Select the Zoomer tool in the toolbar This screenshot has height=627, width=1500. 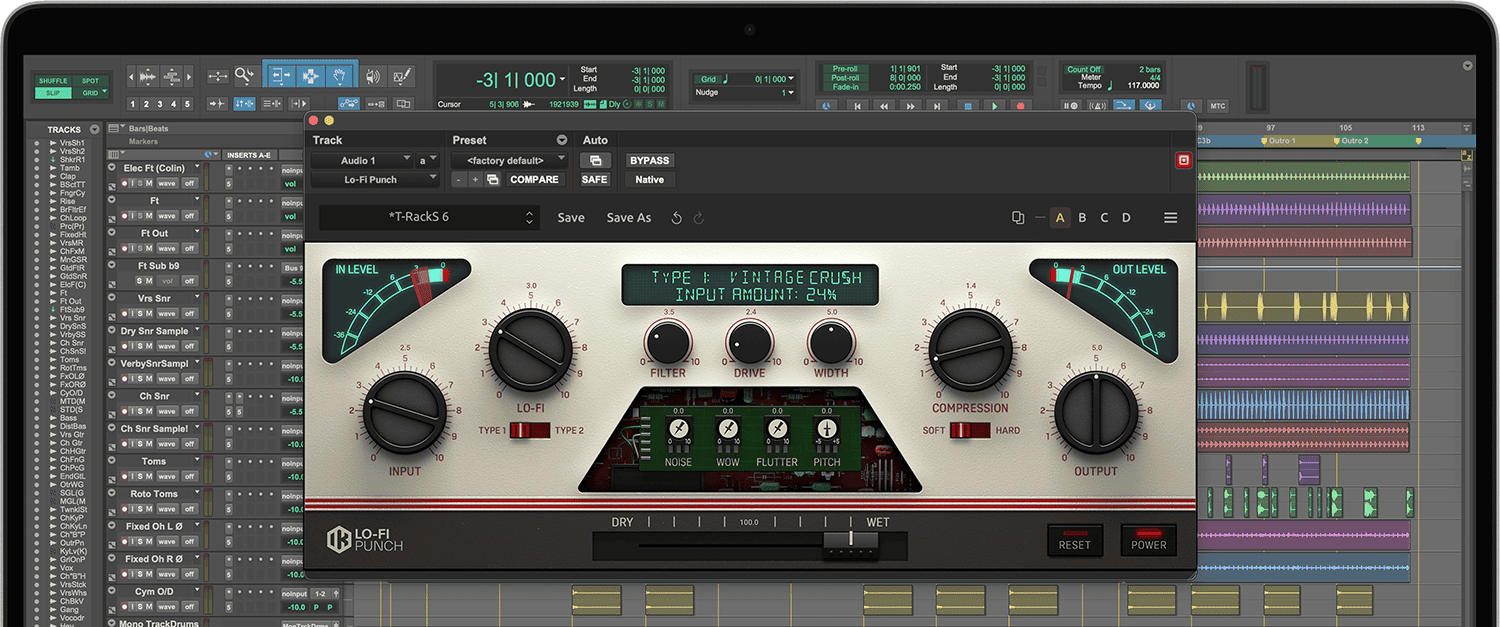pos(245,77)
